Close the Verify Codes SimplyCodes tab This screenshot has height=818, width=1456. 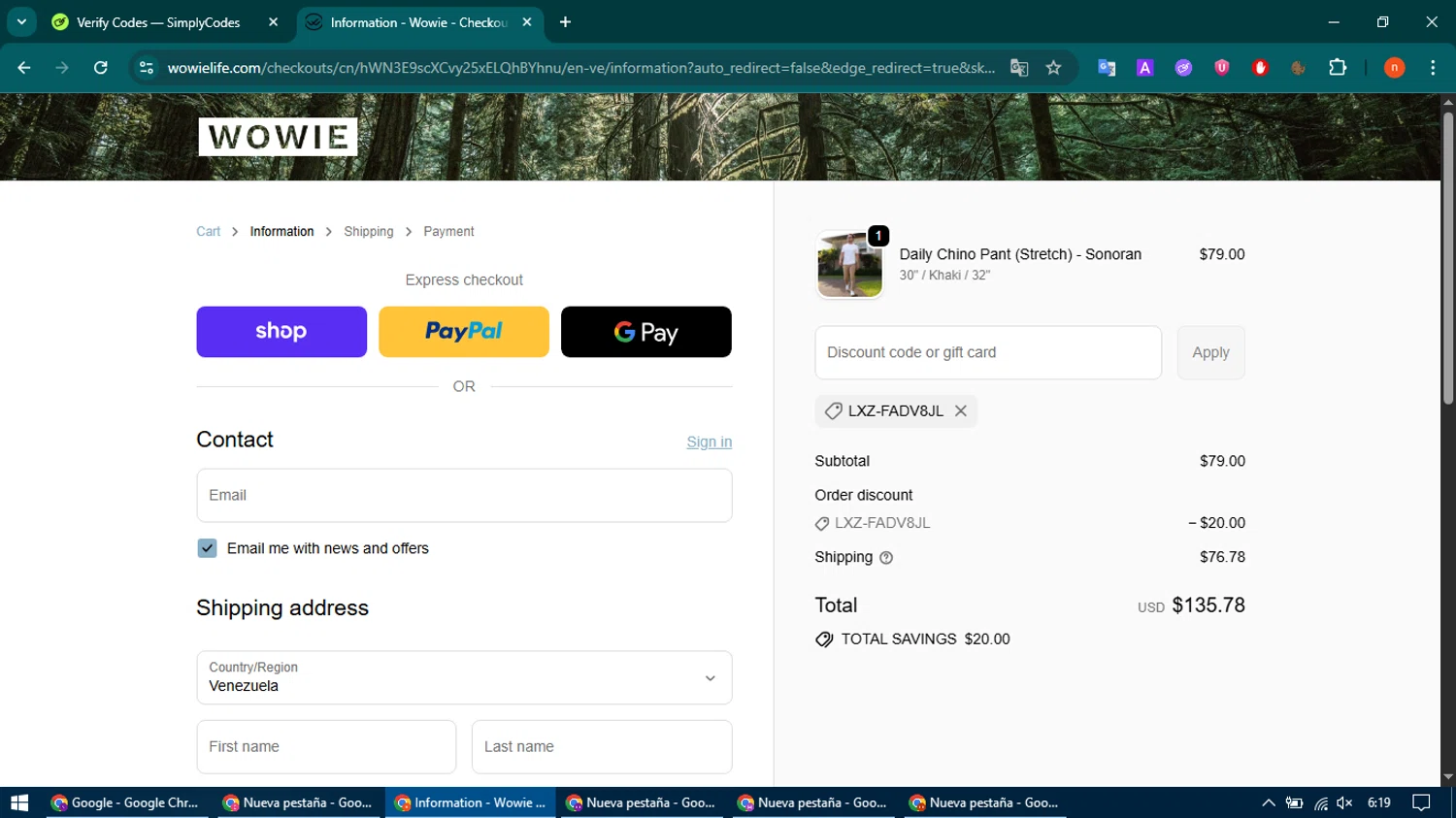(274, 22)
